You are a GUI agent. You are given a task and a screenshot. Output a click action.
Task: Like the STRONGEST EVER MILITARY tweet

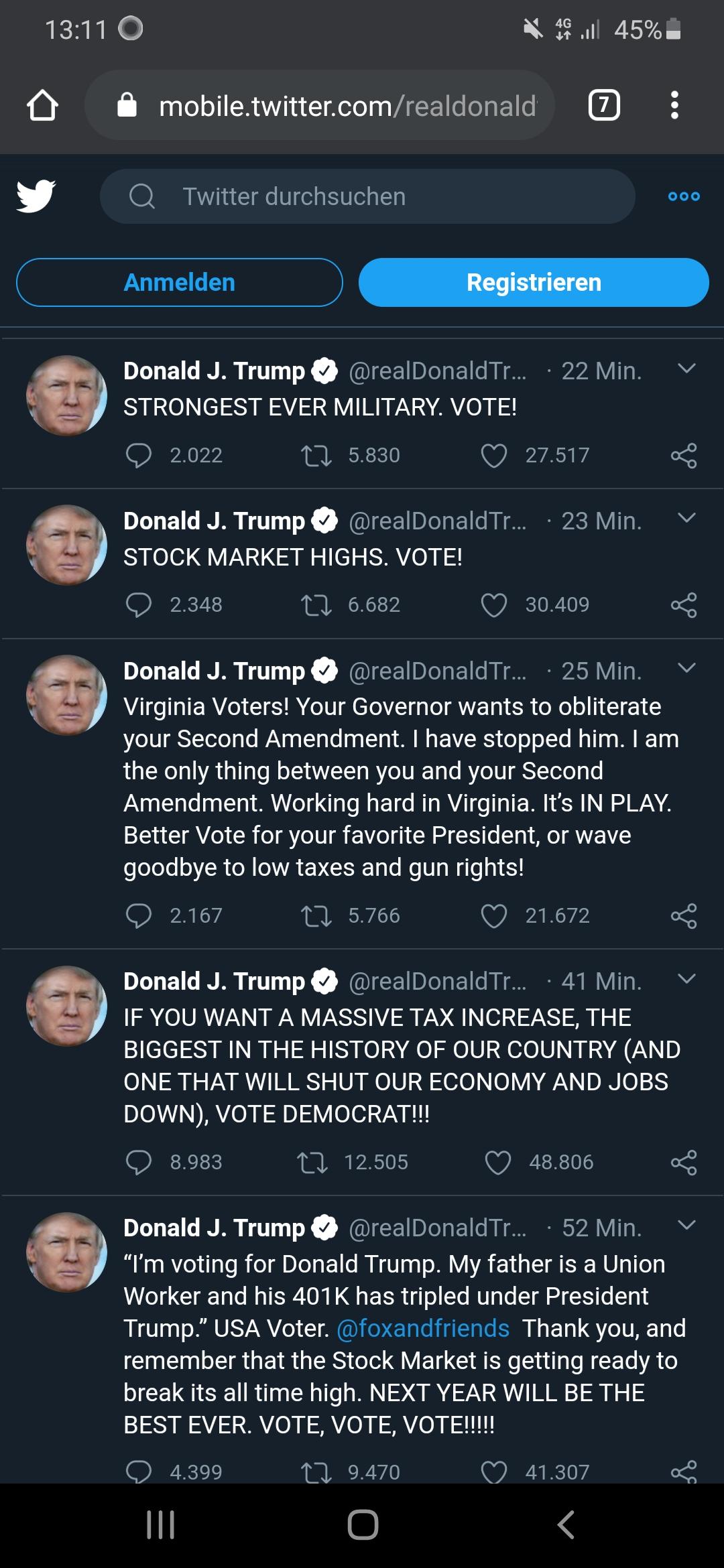(x=494, y=456)
